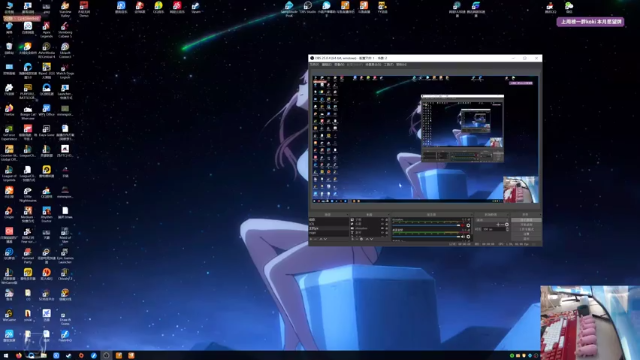
Task: Move selected OBS source up with arrow
Action: tap(367, 239)
